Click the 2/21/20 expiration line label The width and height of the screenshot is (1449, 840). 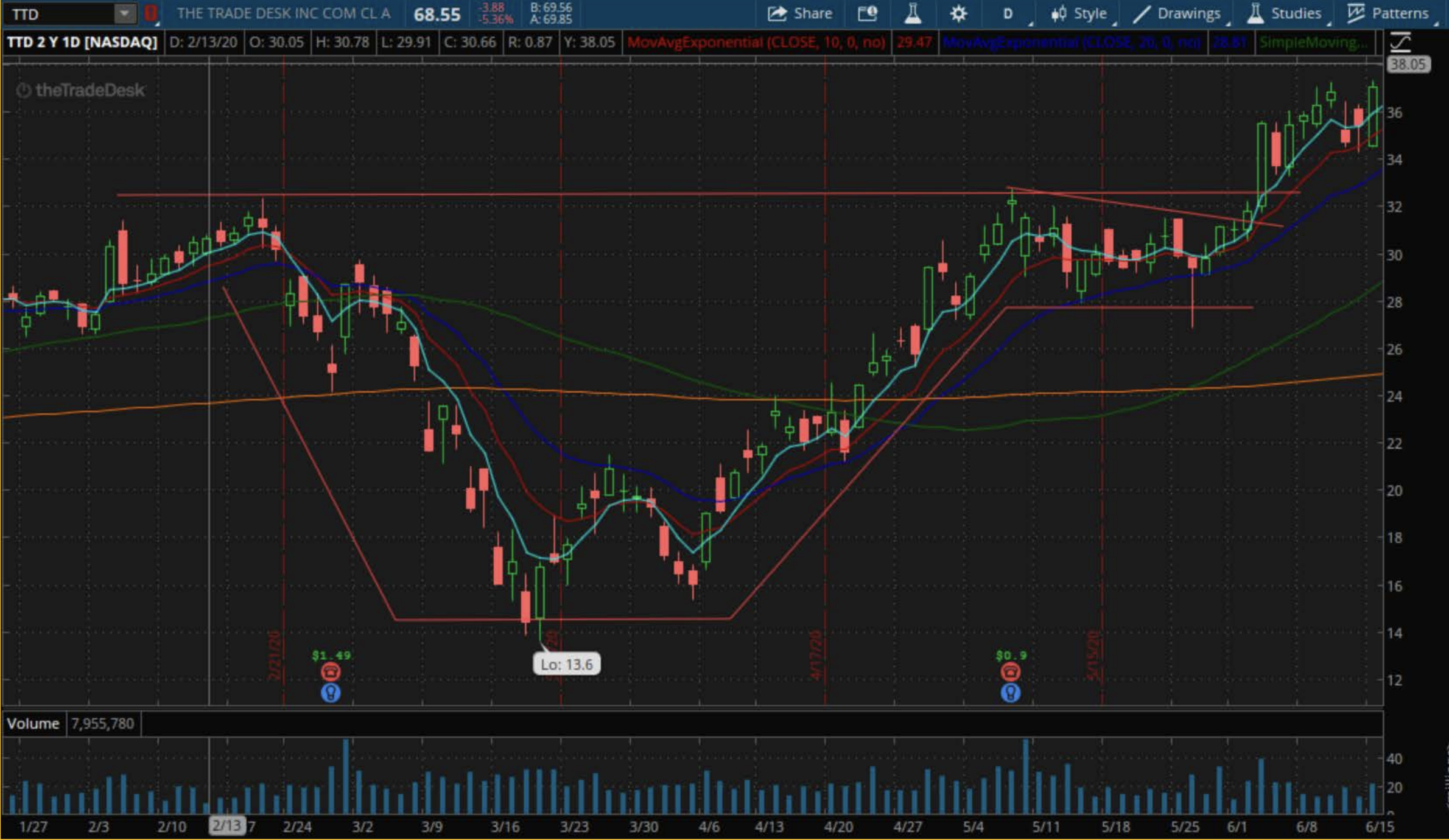point(274,656)
